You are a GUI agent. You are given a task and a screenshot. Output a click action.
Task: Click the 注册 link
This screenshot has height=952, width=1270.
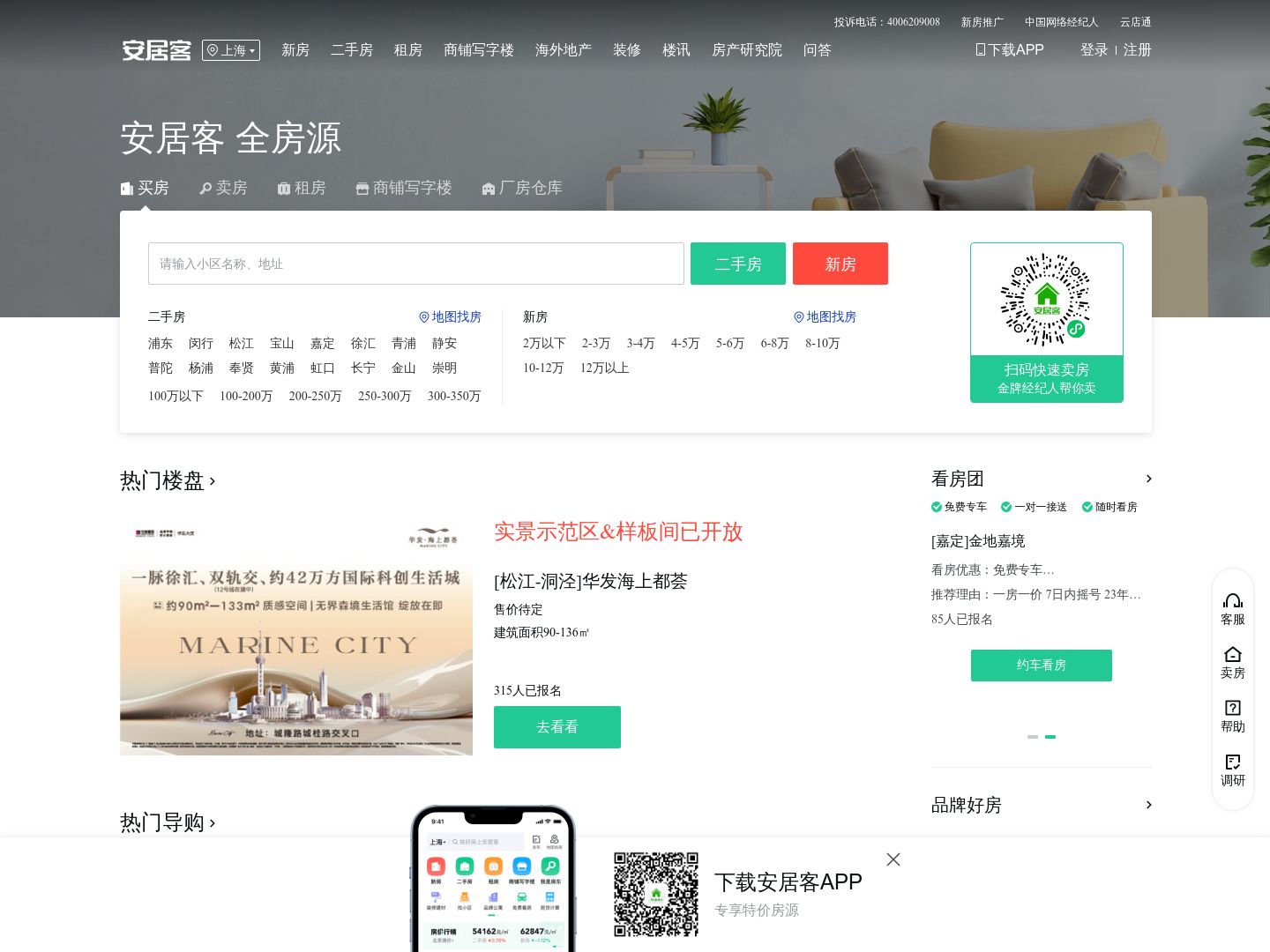click(1138, 50)
